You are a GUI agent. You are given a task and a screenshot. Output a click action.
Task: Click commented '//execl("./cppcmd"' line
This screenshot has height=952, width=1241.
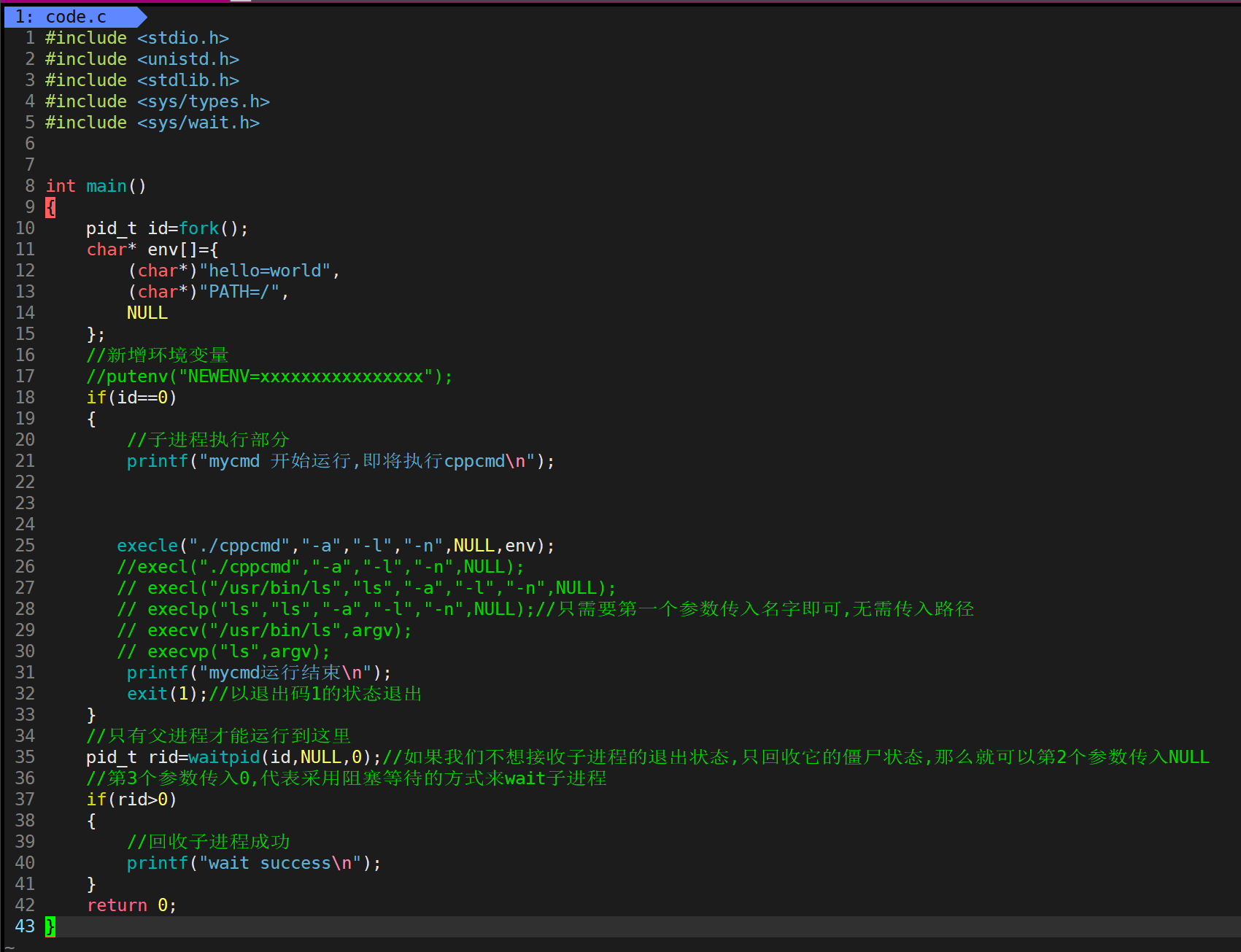320,567
